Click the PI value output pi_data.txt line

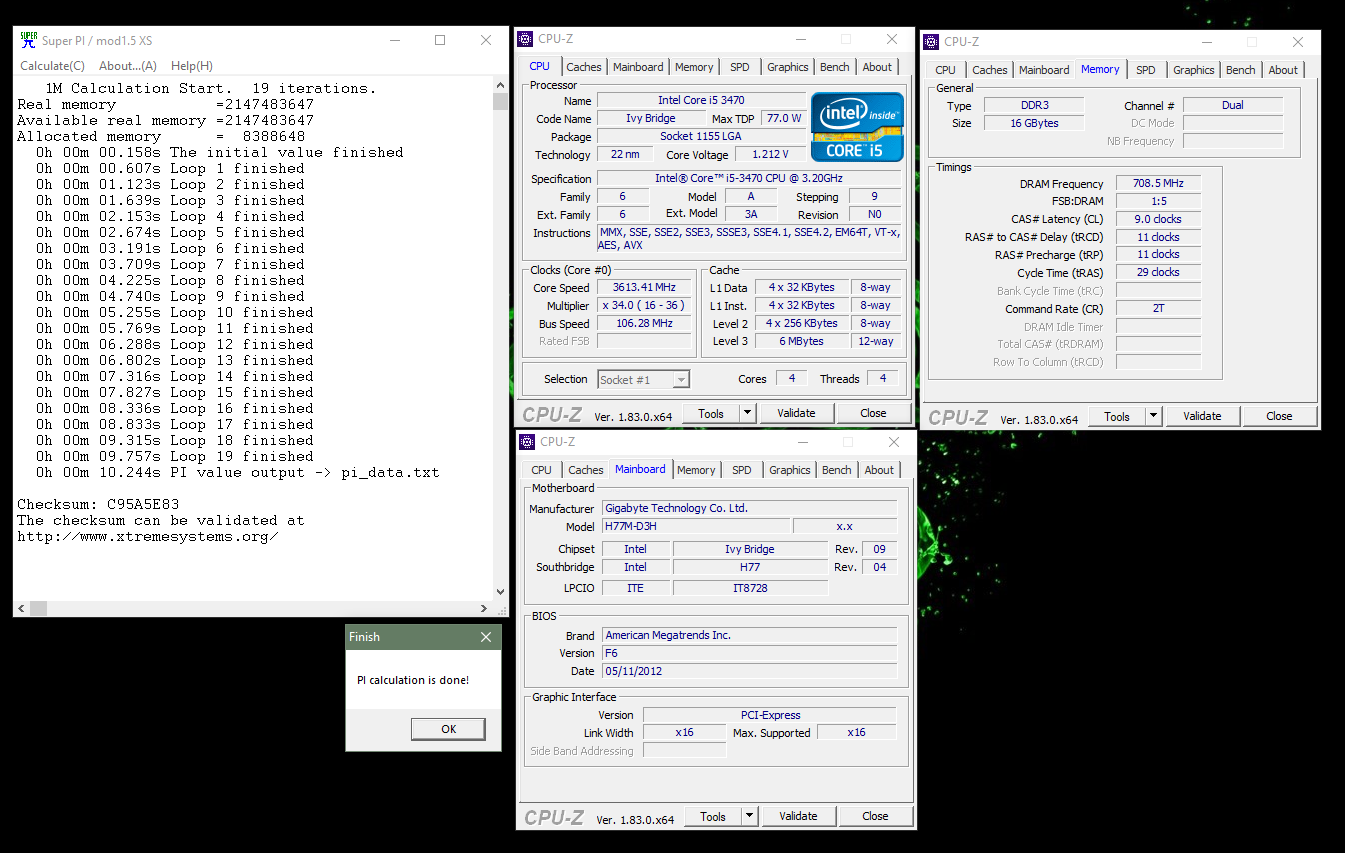pyautogui.click(x=237, y=472)
